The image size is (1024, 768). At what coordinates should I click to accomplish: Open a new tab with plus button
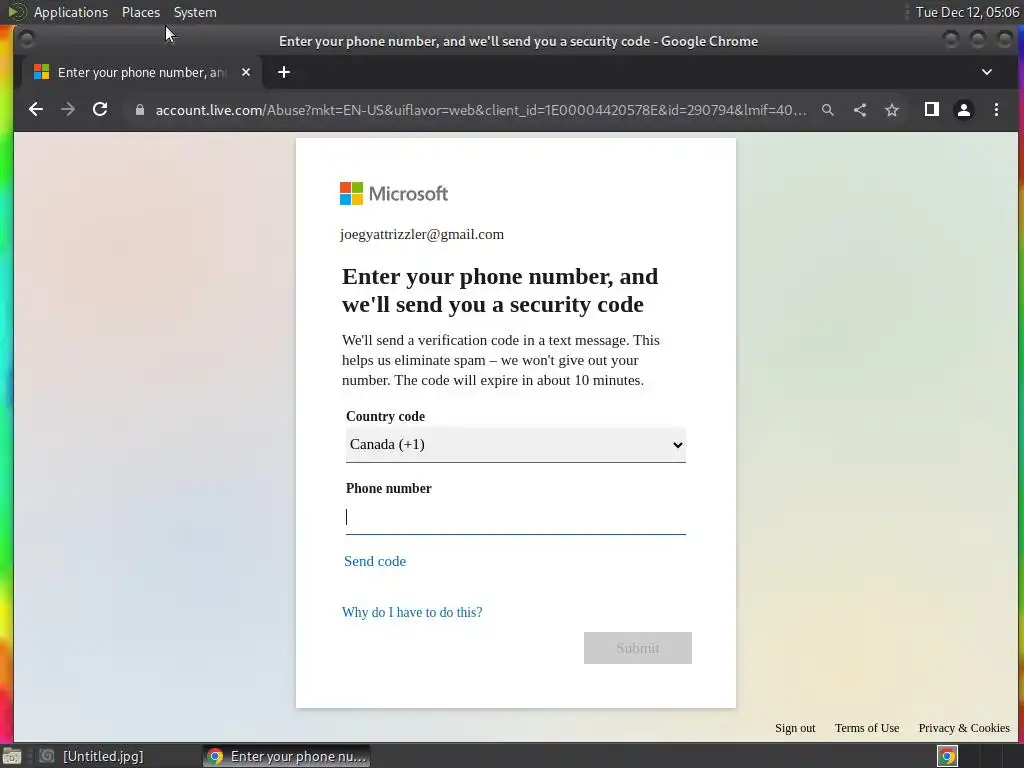pyautogui.click(x=283, y=72)
